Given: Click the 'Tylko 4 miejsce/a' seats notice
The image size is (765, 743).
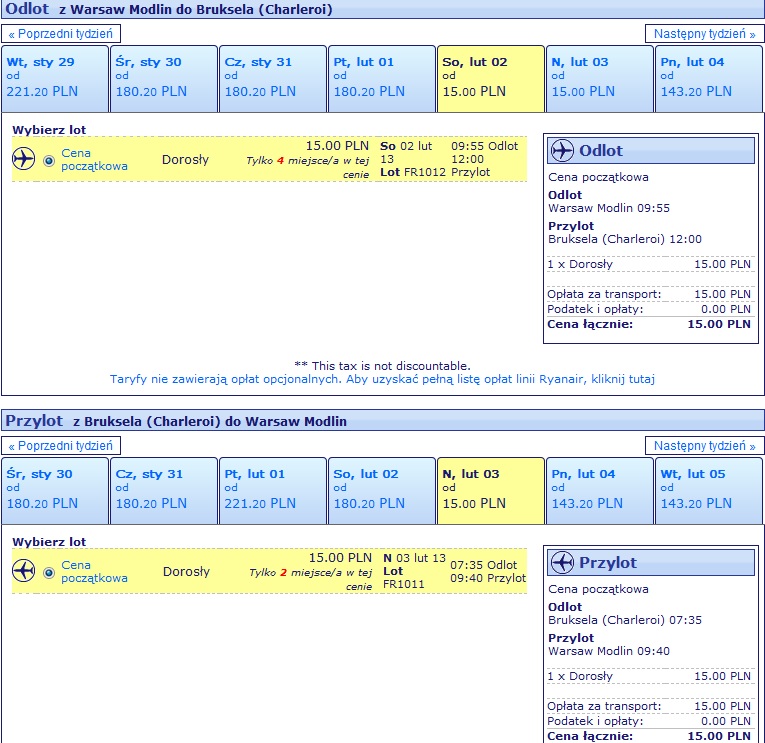Looking at the screenshot, I should [x=307, y=167].
